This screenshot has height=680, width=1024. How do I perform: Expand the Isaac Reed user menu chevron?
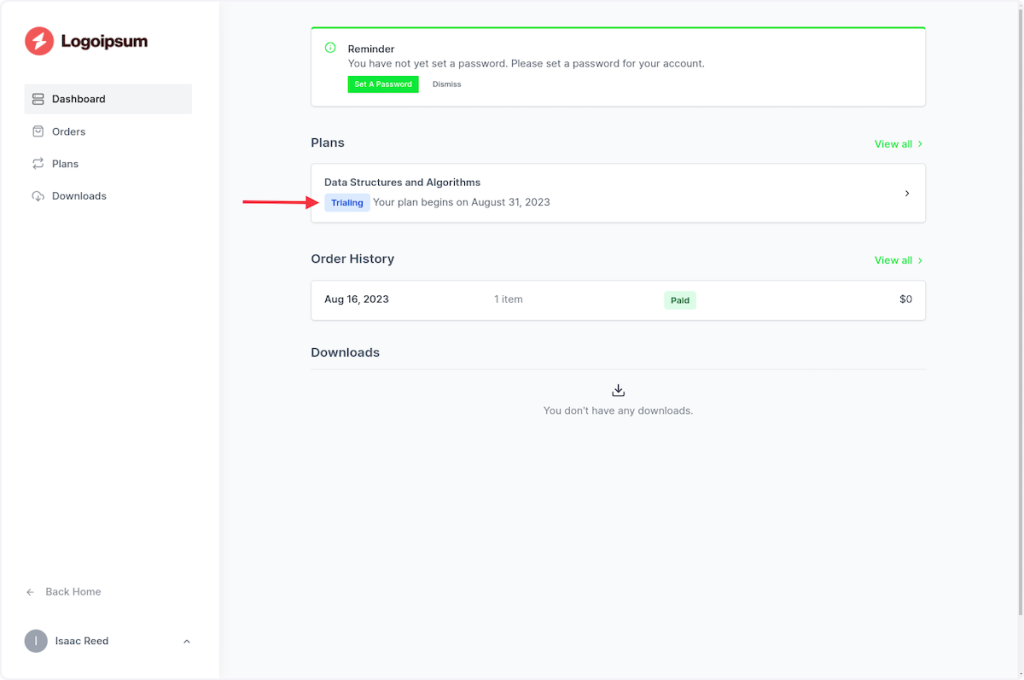(186, 641)
